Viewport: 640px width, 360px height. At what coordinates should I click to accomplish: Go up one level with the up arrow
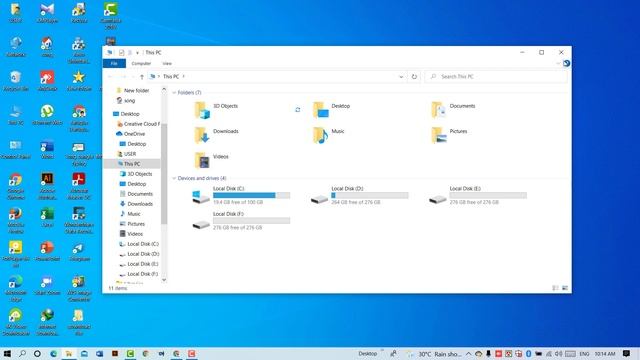click(142, 77)
